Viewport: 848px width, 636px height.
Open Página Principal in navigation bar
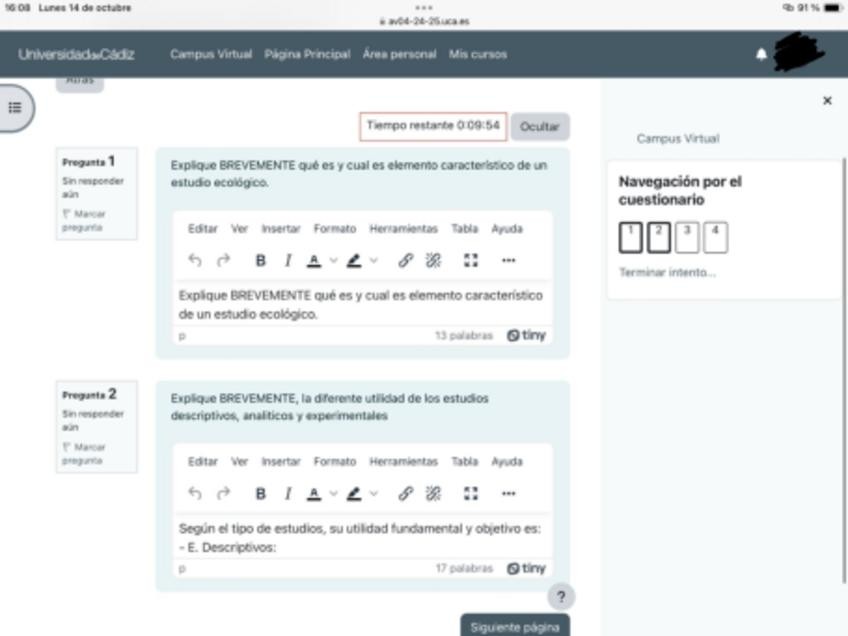307,54
